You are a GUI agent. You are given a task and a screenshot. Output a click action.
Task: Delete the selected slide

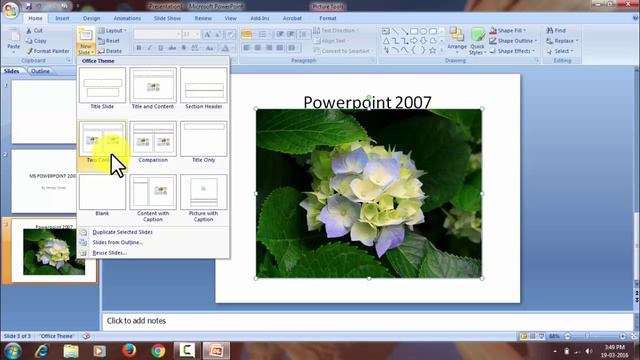click(110, 51)
